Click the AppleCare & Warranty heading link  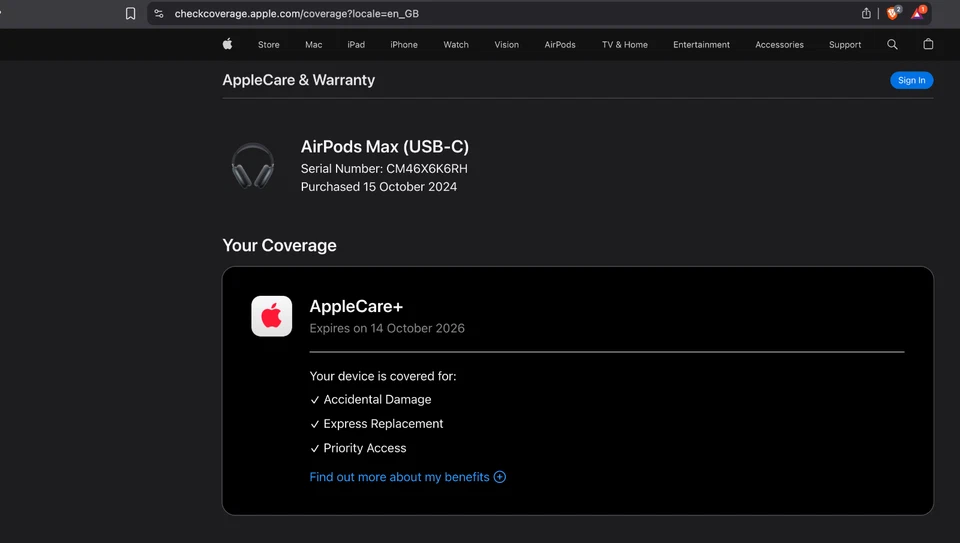[x=298, y=80]
